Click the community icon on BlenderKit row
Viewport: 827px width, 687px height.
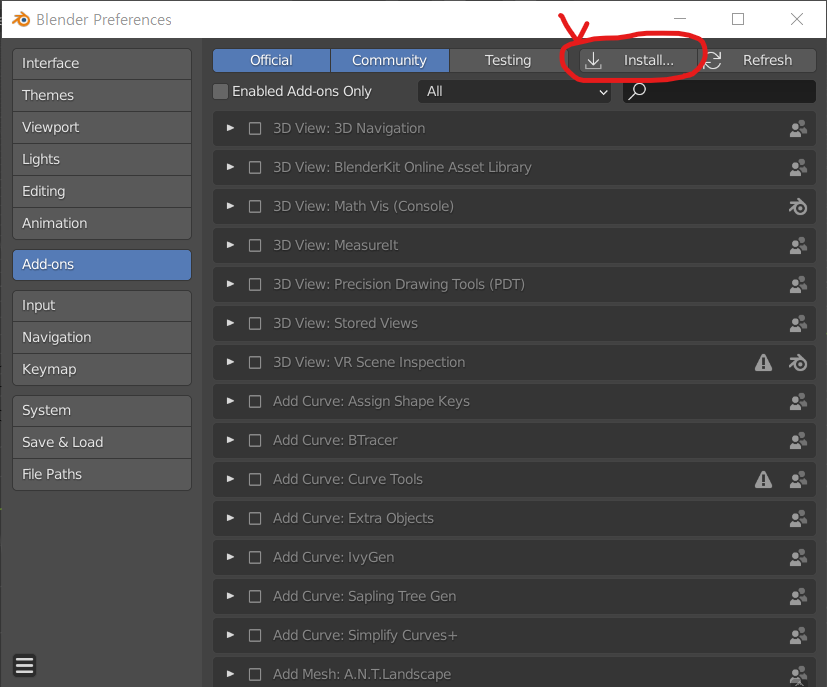tap(798, 168)
